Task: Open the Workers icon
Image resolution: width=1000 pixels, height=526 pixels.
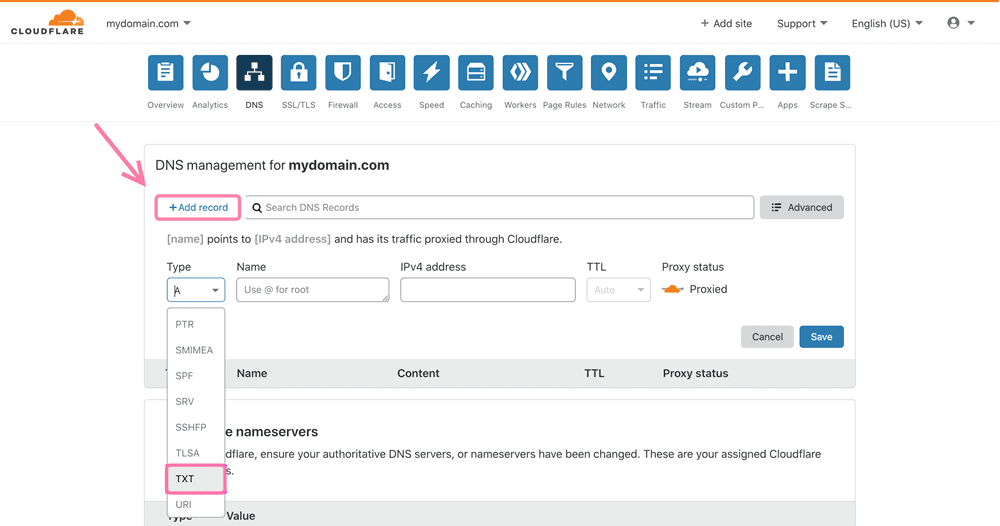Action: (520, 73)
